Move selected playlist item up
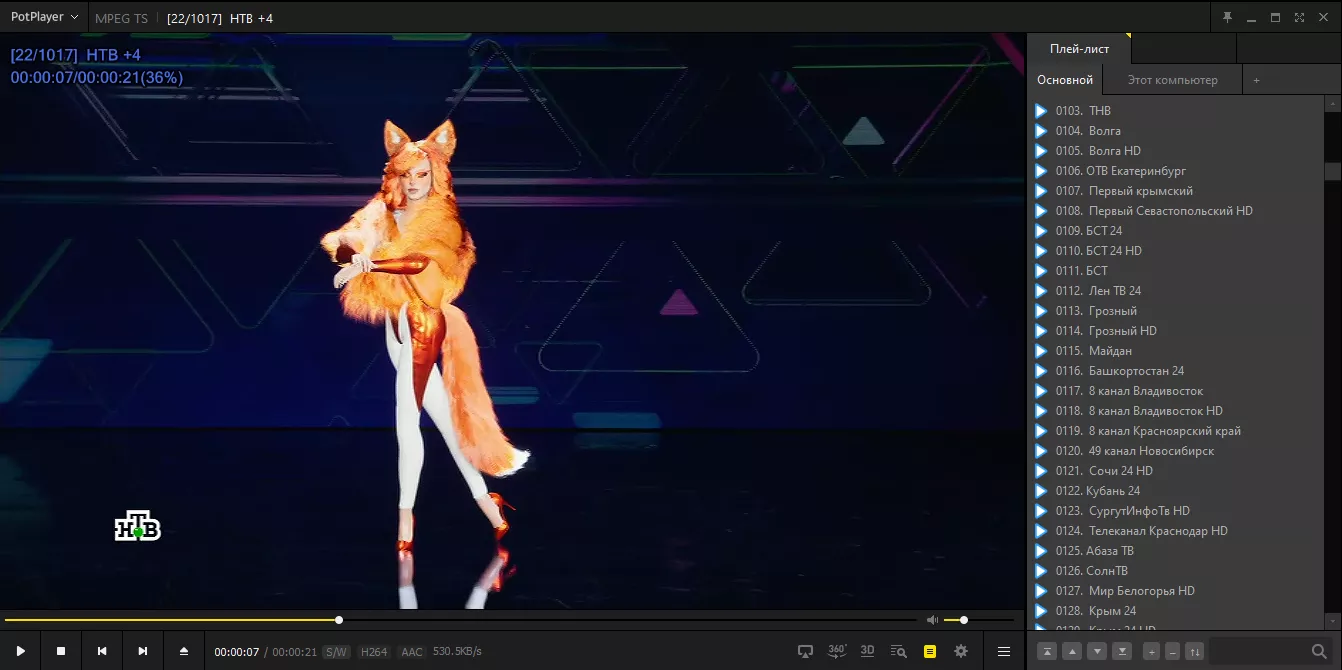1342x670 pixels. (x=1072, y=651)
